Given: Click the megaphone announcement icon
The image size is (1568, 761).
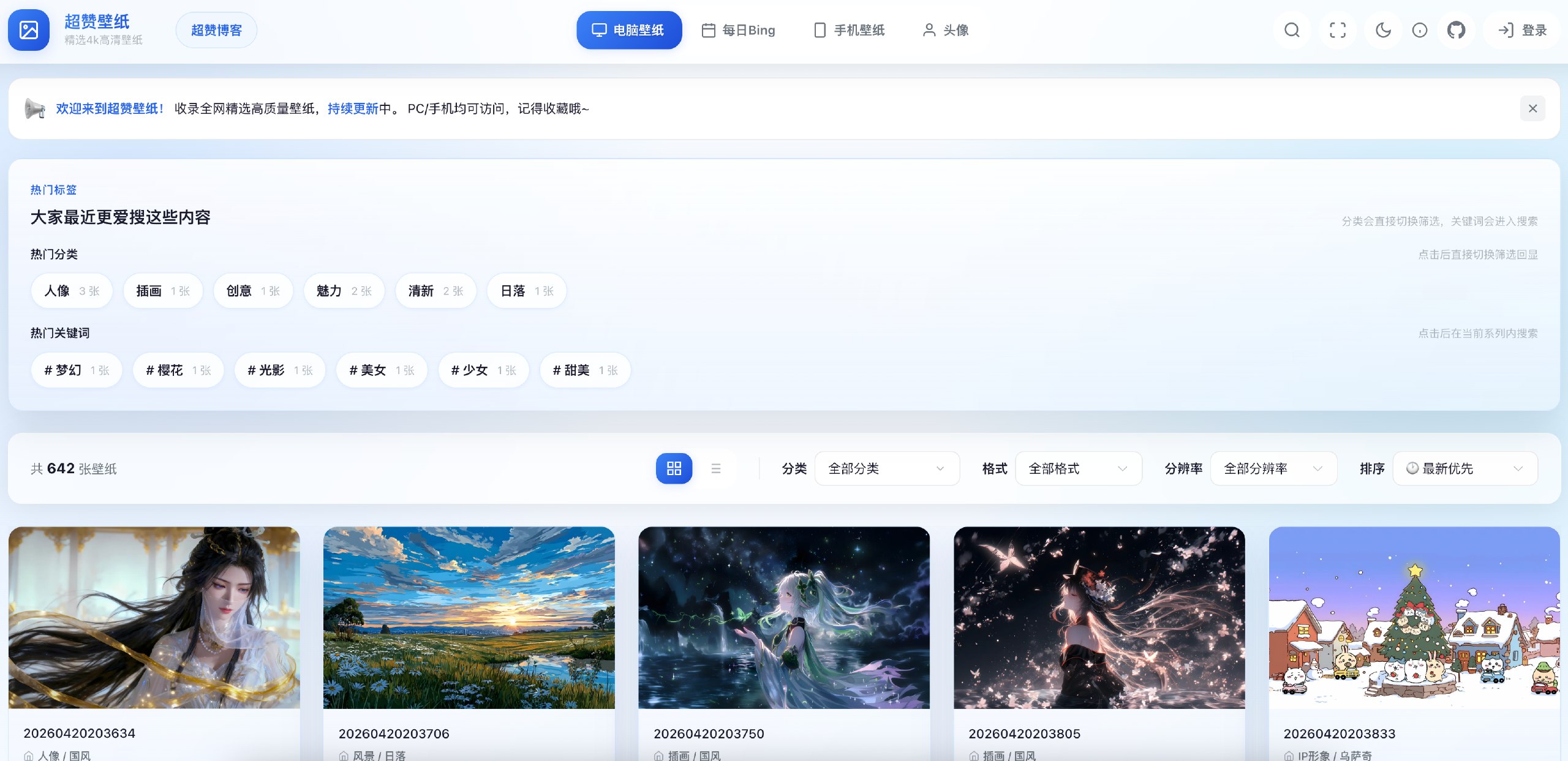Looking at the screenshot, I should 35,108.
